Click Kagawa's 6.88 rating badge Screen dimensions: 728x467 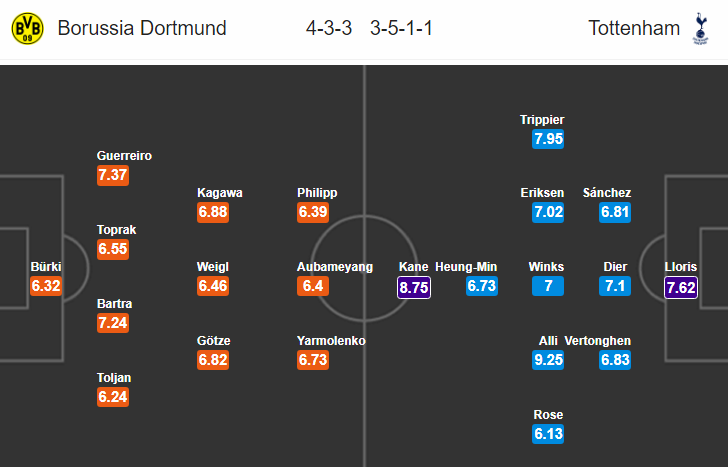coord(213,212)
